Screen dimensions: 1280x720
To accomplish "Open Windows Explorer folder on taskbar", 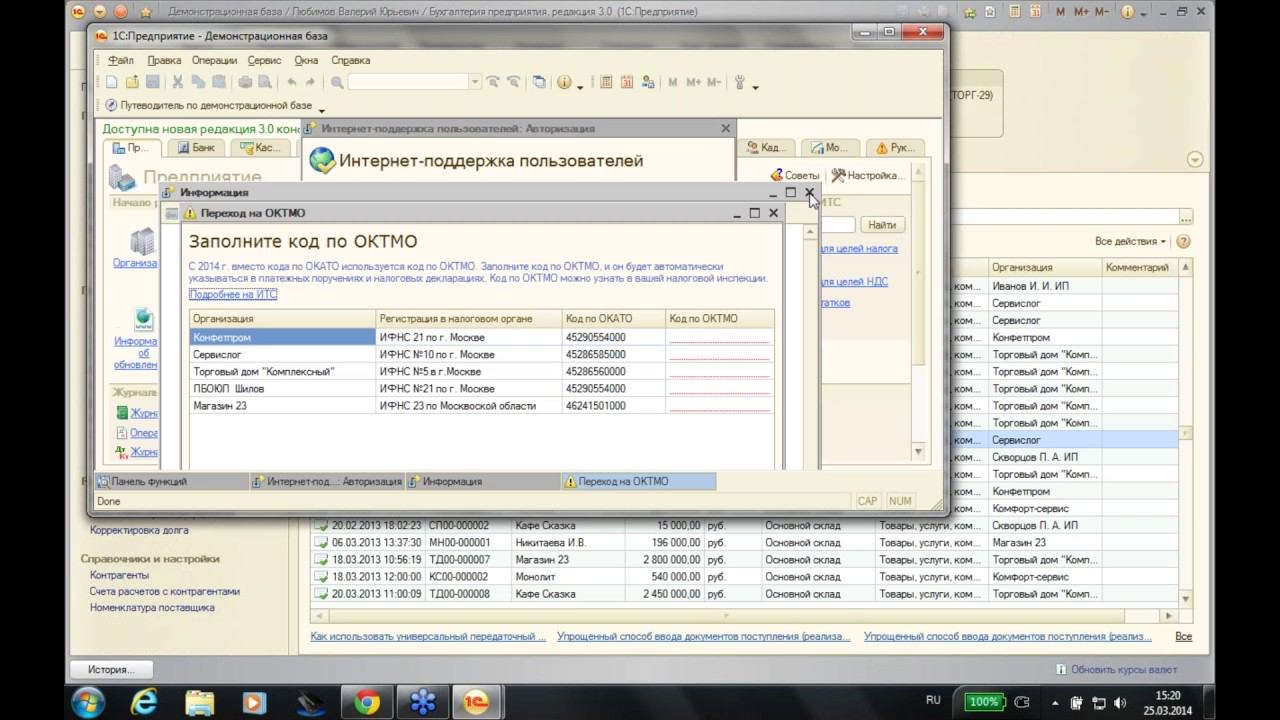I will [200, 702].
